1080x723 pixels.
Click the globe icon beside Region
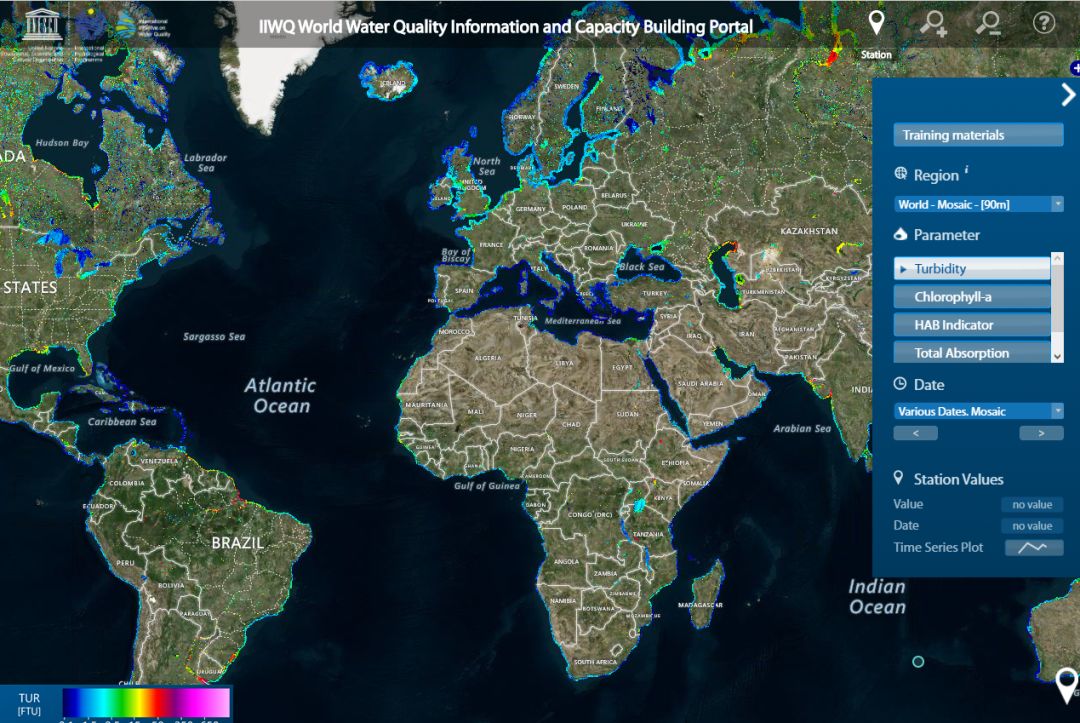[x=900, y=174]
